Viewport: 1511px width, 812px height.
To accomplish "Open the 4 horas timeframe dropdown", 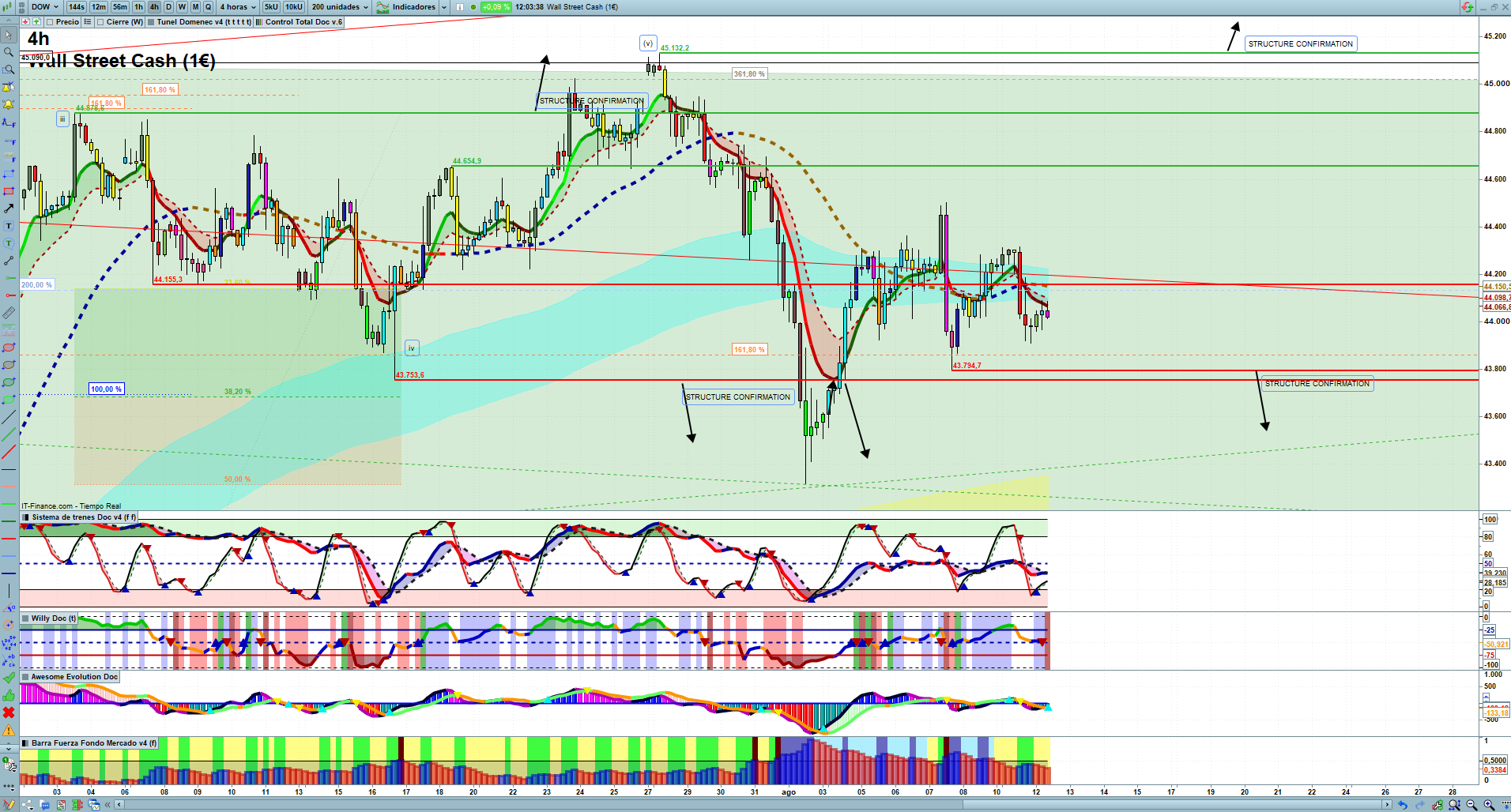I will 237,7.
